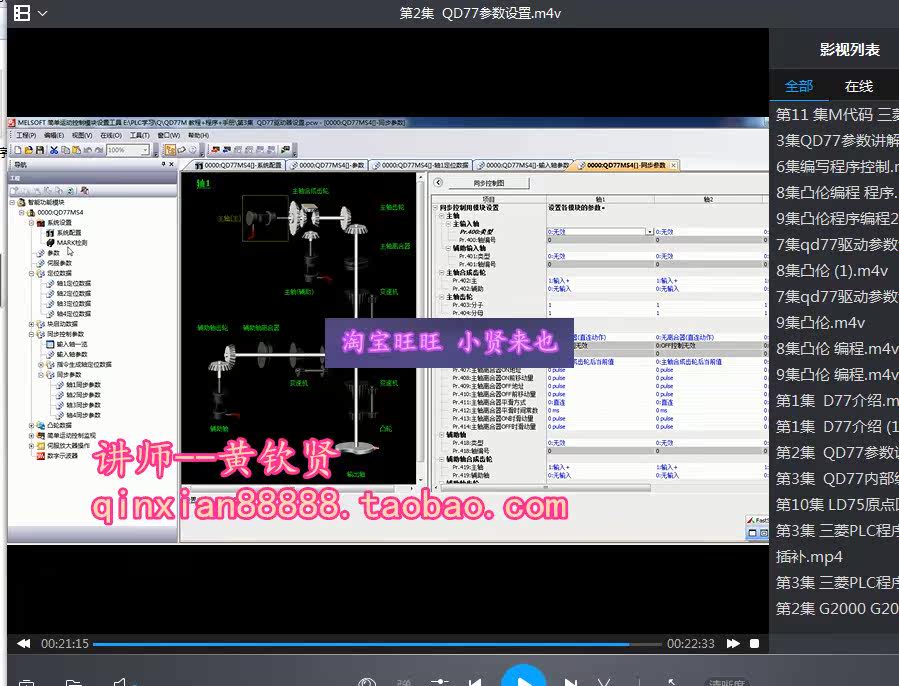
Task: Open the 工具(T) menu in MELSOFT
Action: [139, 135]
